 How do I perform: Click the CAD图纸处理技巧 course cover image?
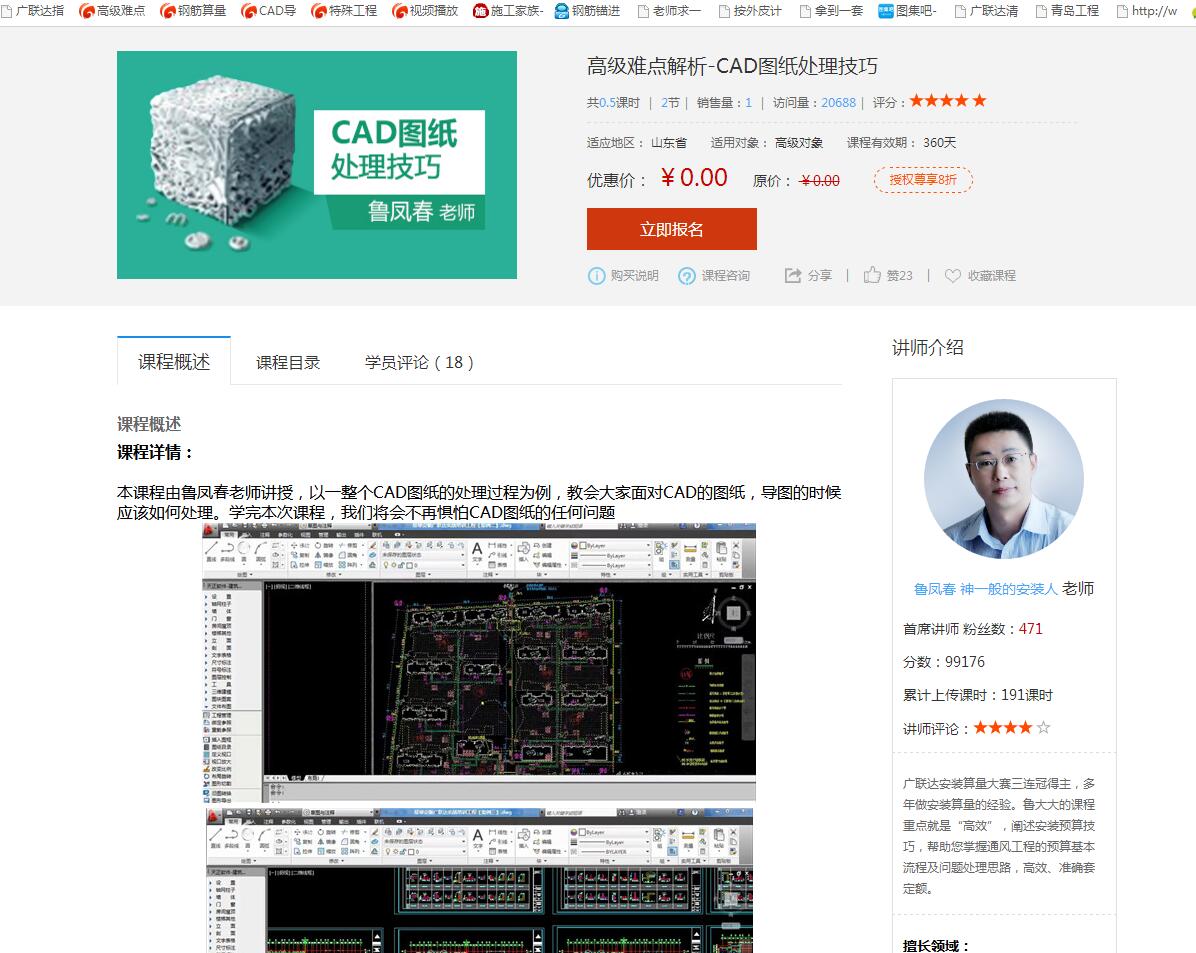(317, 165)
